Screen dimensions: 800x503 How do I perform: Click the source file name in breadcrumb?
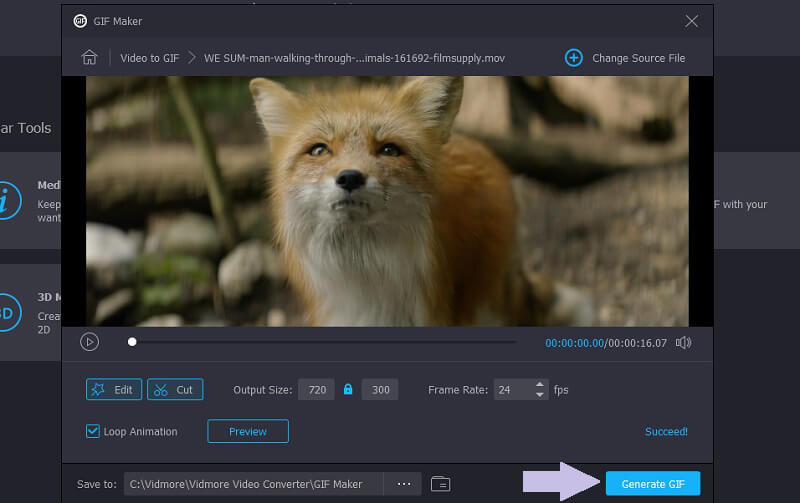[x=354, y=58]
